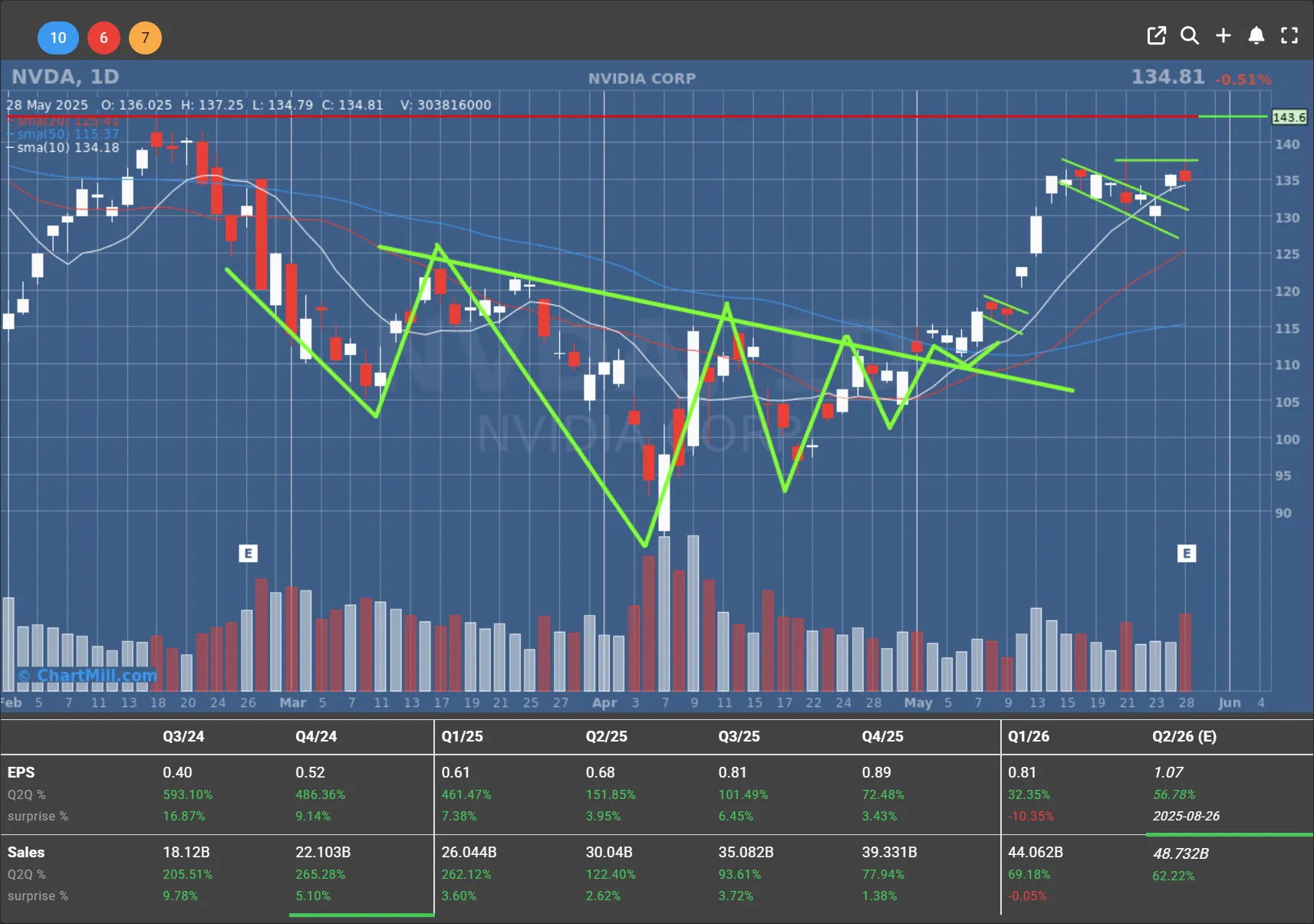Click Sales value 44.062B
Screen dimensions: 1314x924
point(1035,852)
